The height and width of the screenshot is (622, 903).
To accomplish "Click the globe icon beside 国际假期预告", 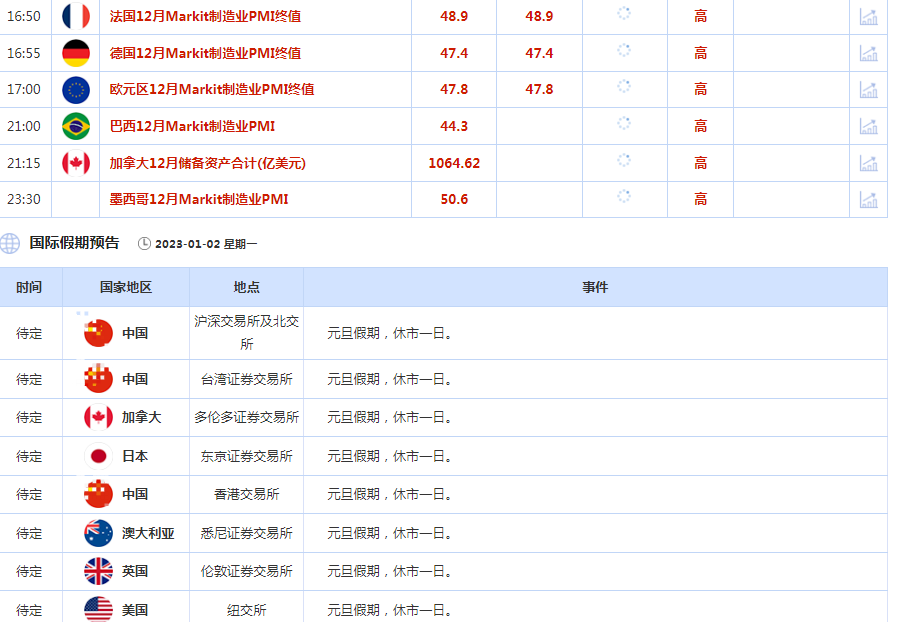I will click(x=10, y=243).
